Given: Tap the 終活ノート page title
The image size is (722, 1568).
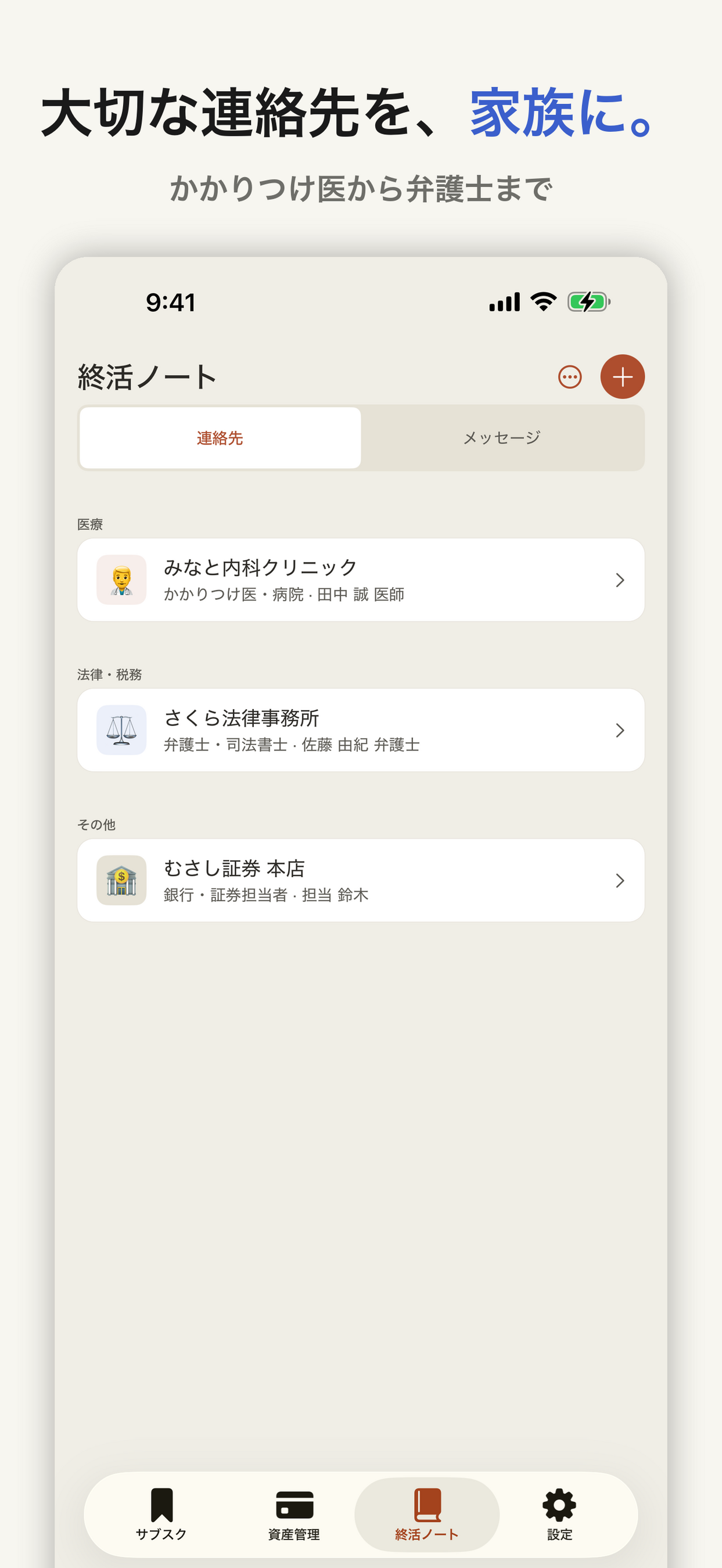Looking at the screenshot, I should click(x=148, y=377).
